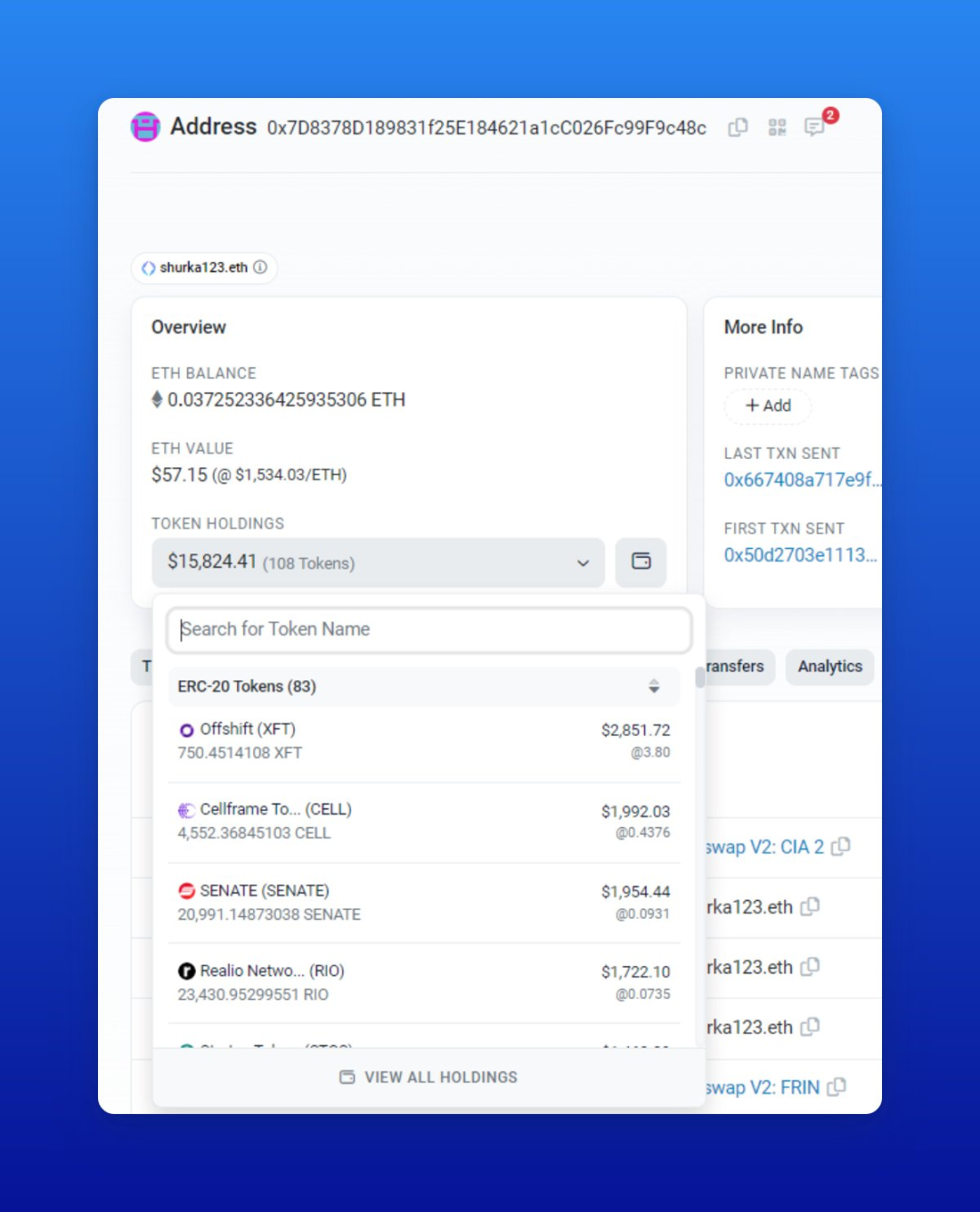Open last sent transaction 0x667408a717e9f

(802, 480)
